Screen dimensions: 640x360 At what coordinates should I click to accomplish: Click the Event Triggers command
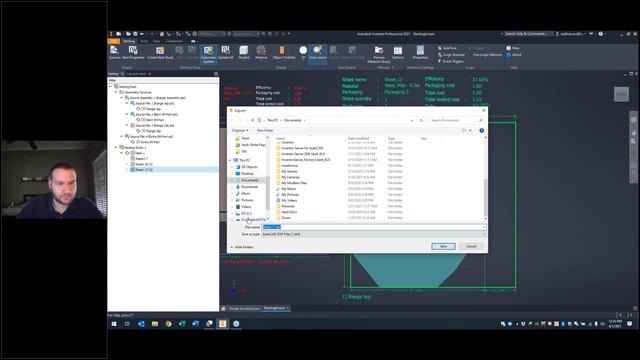tap(451, 61)
